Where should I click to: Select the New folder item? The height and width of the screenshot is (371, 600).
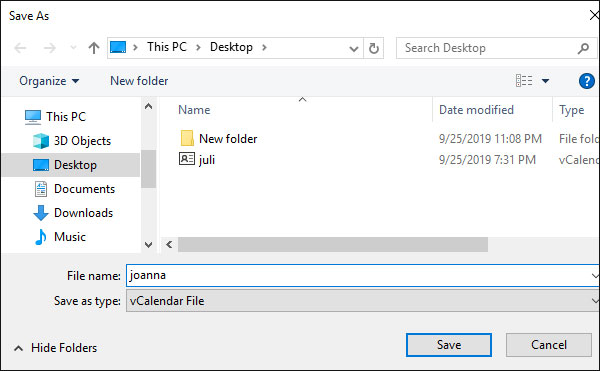[x=228, y=138]
